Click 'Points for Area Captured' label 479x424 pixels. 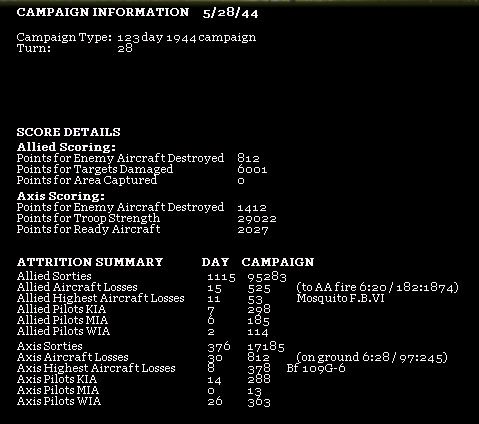[87, 180]
